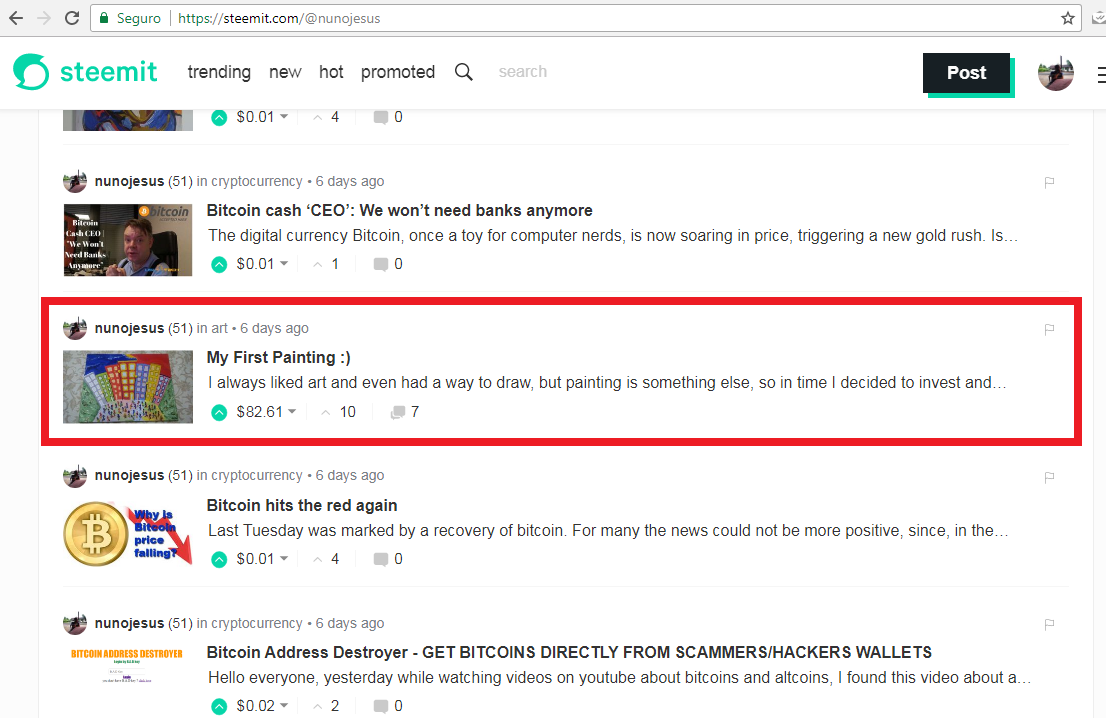The height and width of the screenshot is (718, 1106).
Task: Upvote the Bitcoin cash CEO post
Action: pyautogui.click(x=219, y=264)
